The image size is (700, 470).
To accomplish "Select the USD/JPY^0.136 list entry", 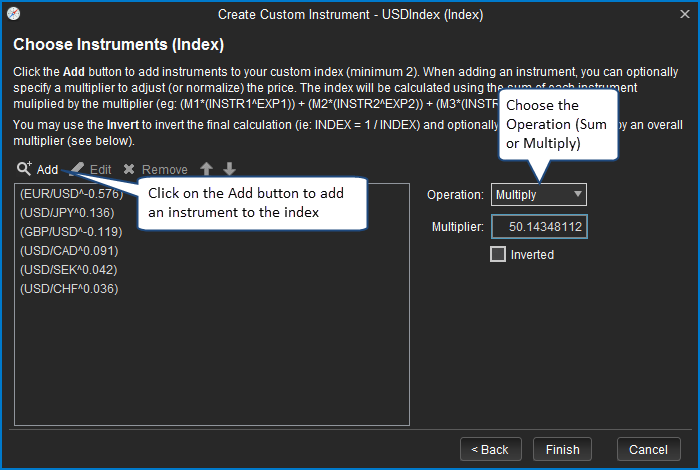I will [x=67, y=213].
